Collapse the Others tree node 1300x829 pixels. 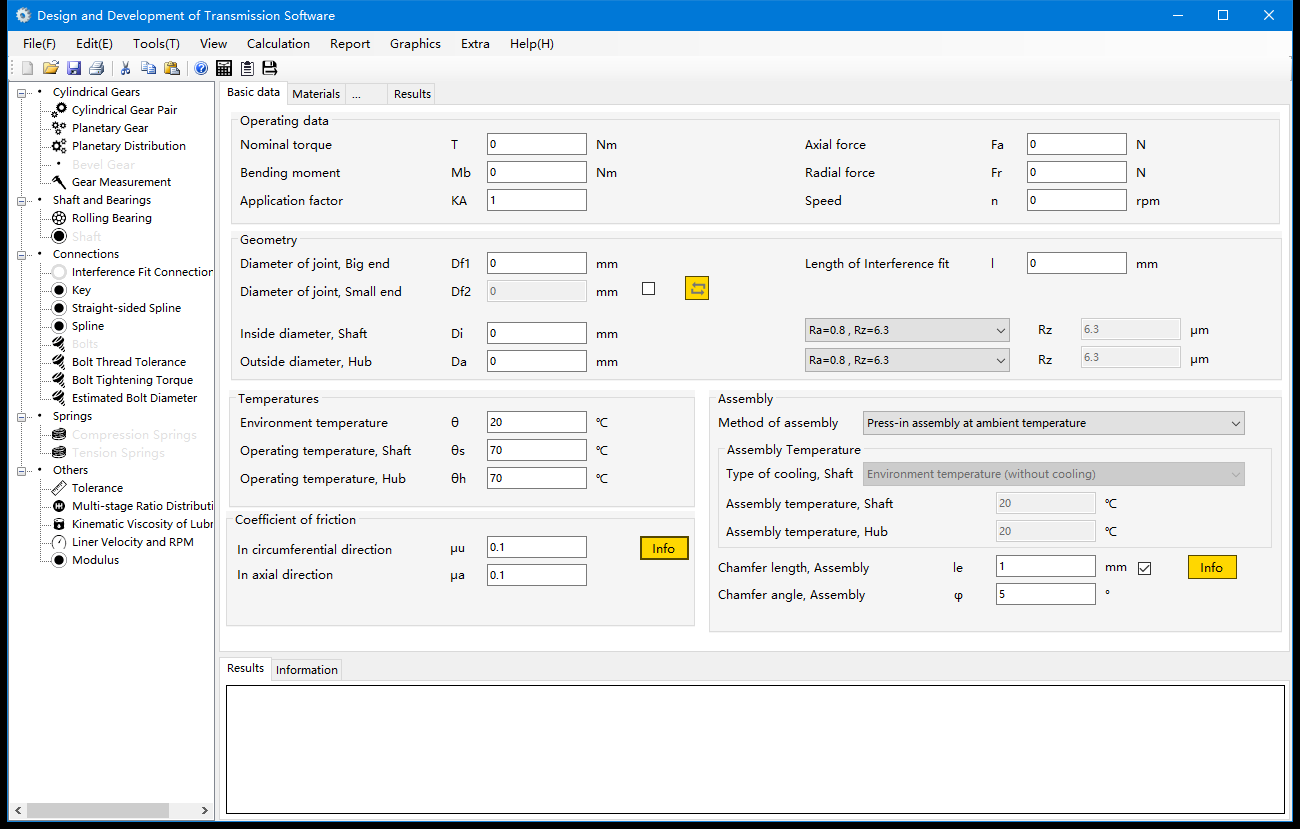[22, 471]
